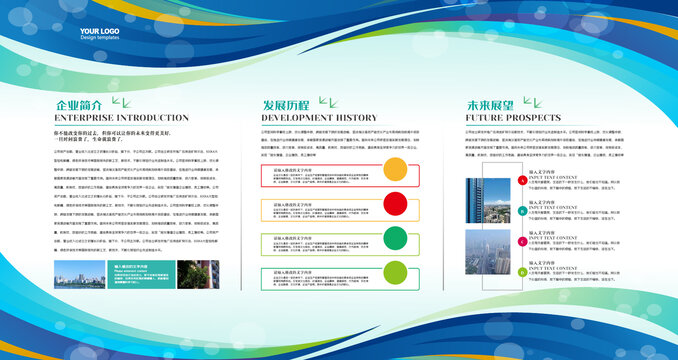
Task: Select the red circle in Development History
Action: [x=395, y=204]
